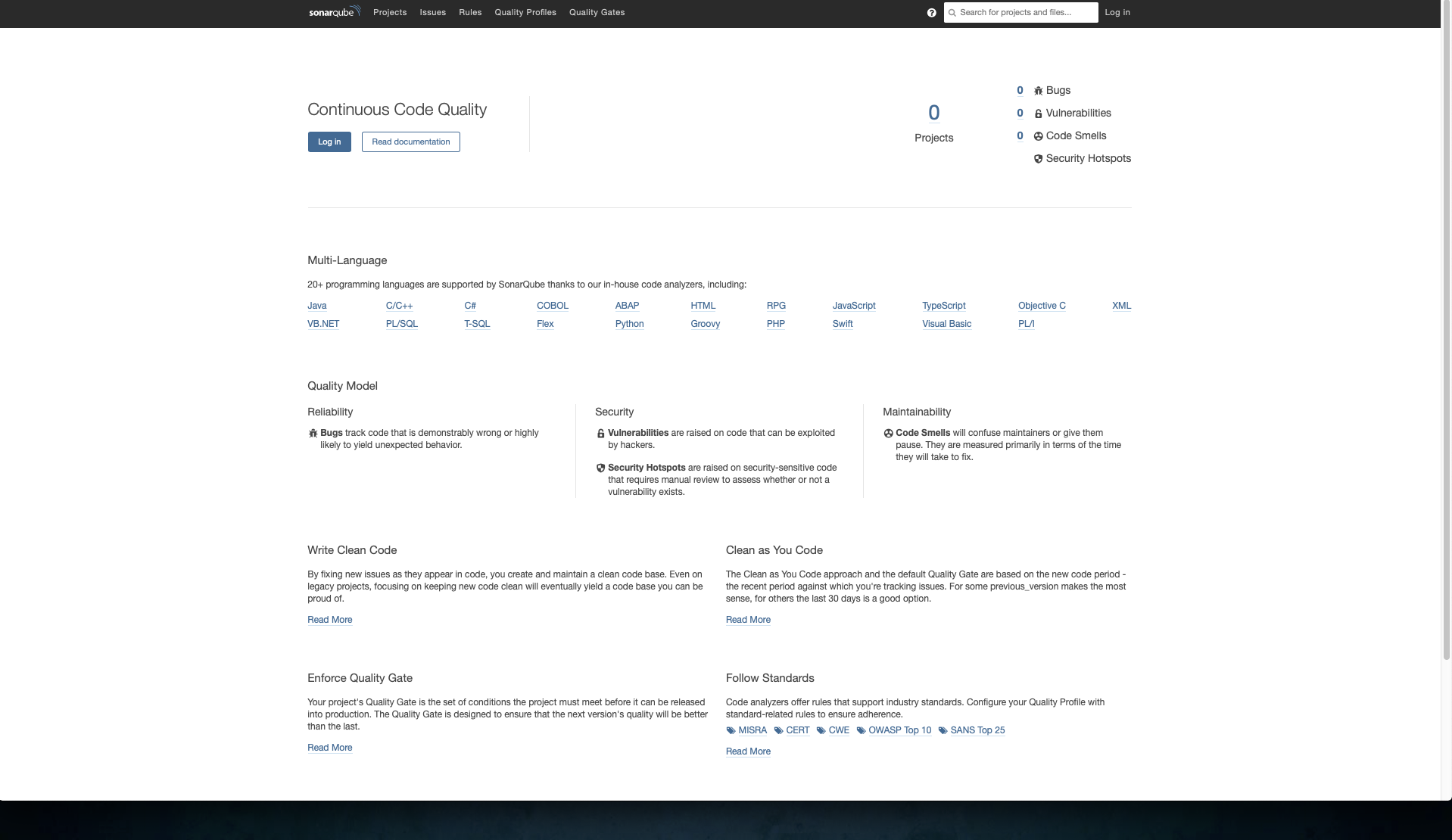Open the PL/I language link
1452x840 pixels.
point(1027,324)
